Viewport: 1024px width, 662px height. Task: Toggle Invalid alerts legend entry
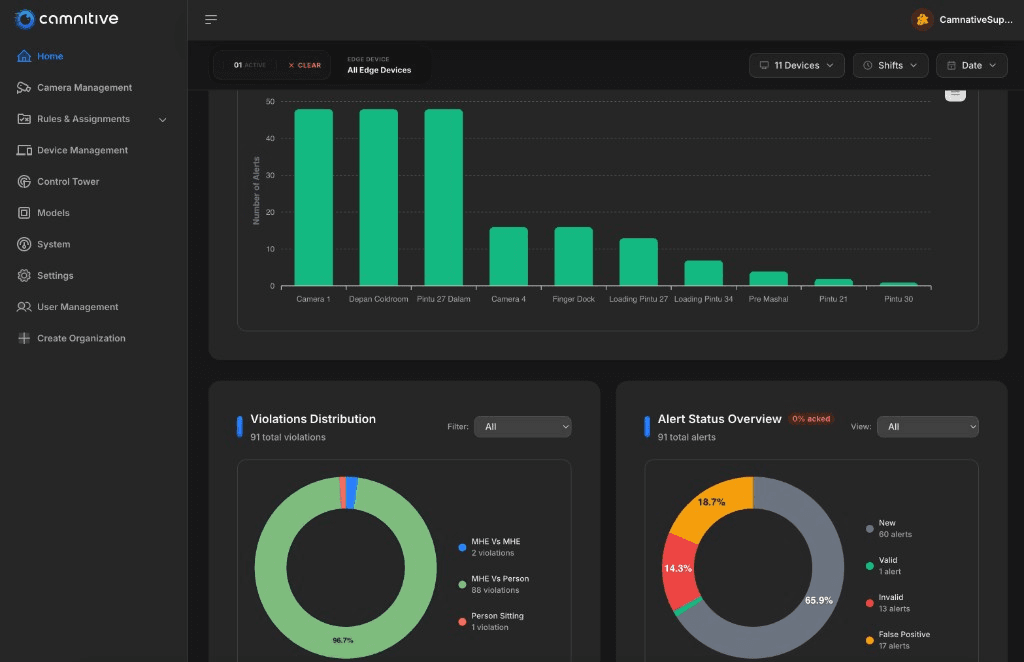pyautogui.click(x=888, y=603)
